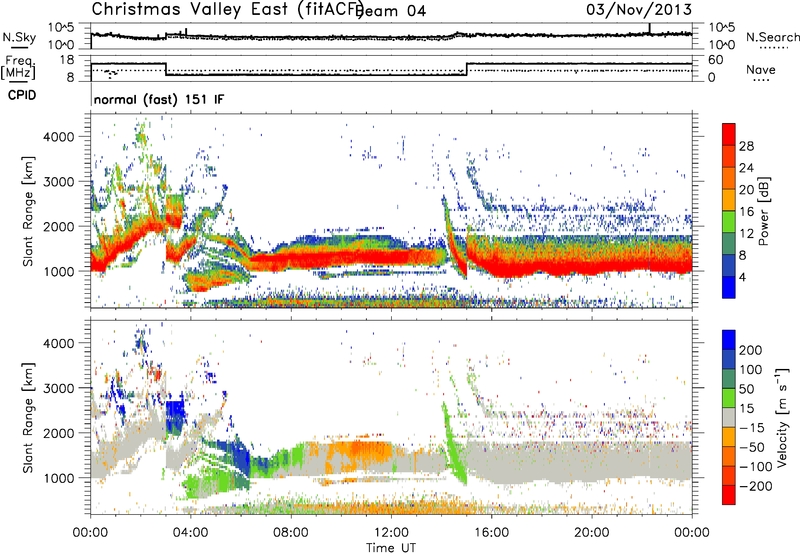Screen dimensions: 800x554
Task: Click the 'Nave' legend label
Action: [761, 69]
